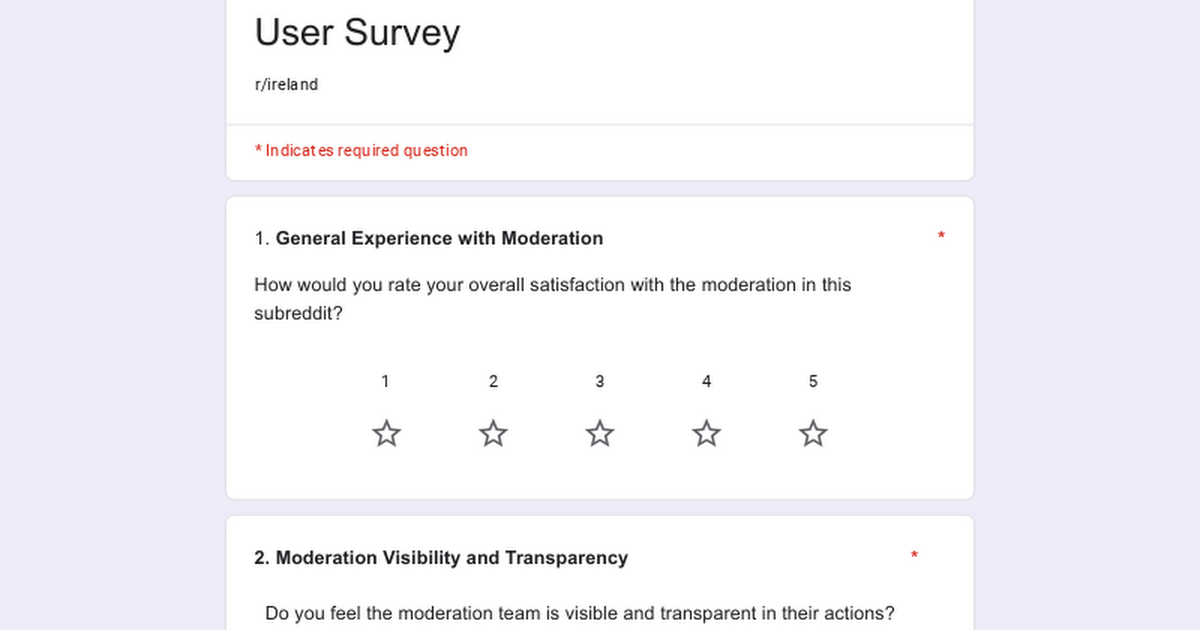Click the User Survey form title
1200x630 pixels.
[357, 33]
